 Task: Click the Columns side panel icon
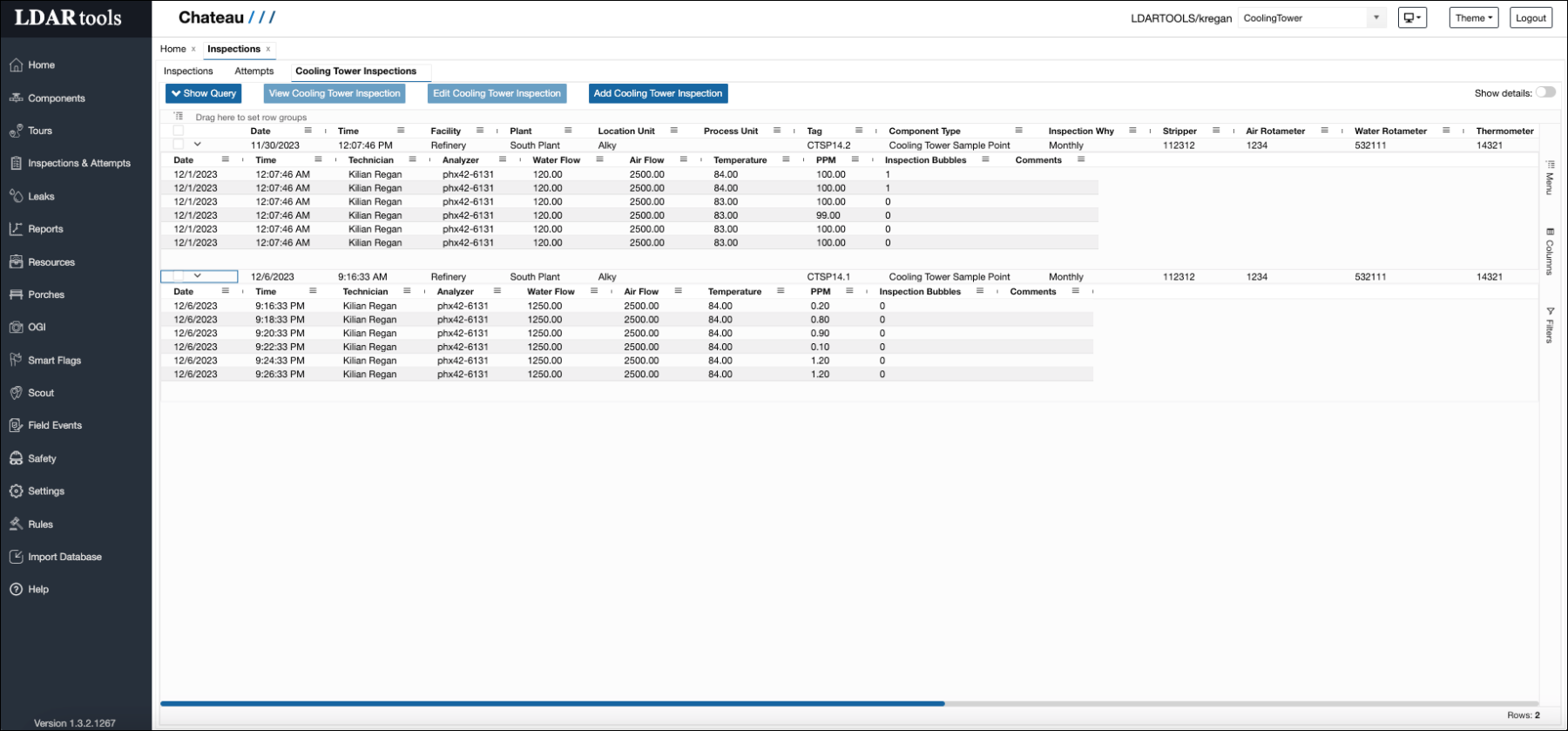coord(1550,233)
